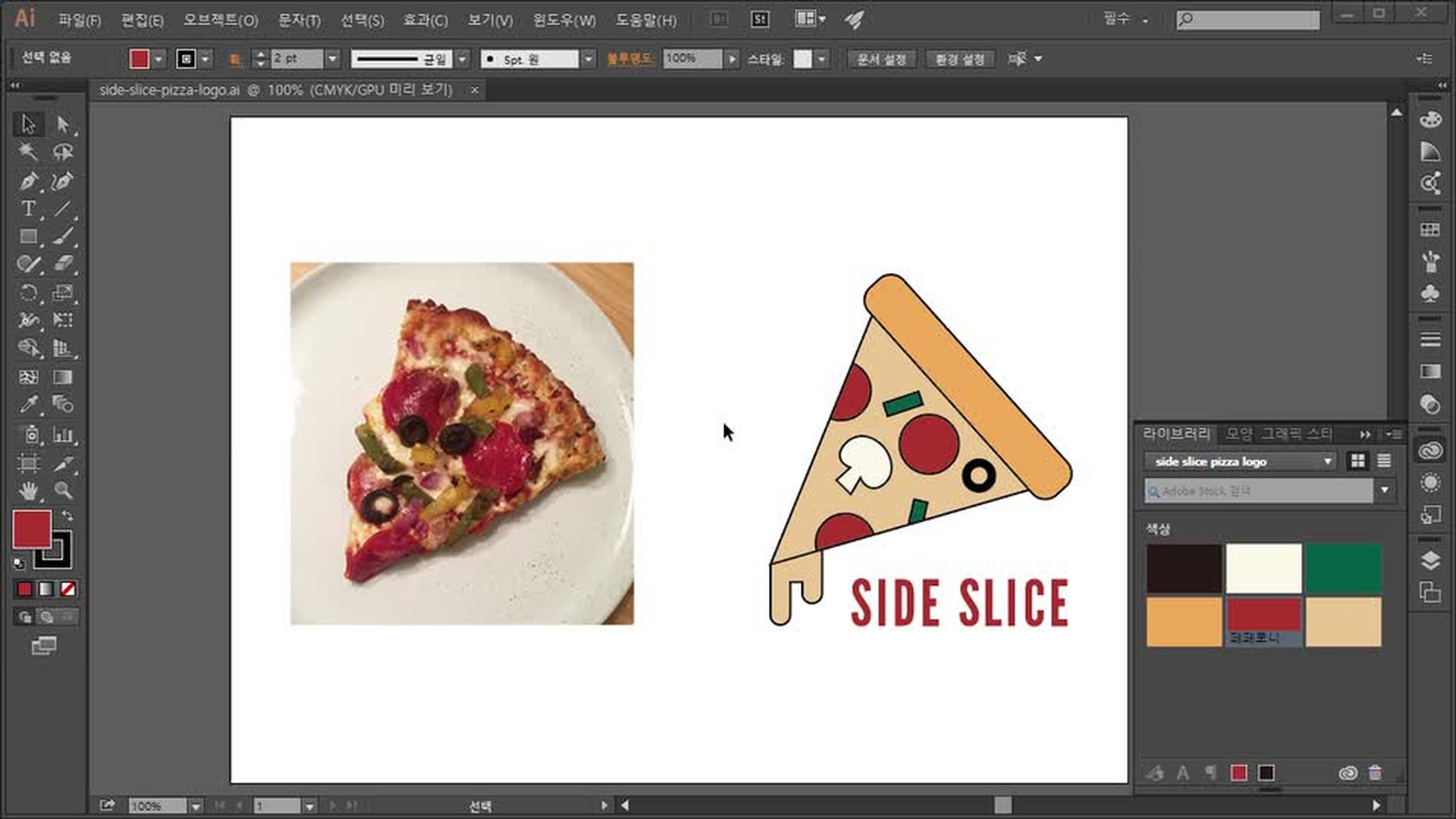Image resolution: width=1456 pixels, height=819 pixels.
Task: Click the 환경 설정 button
Action: click(959, 59)
